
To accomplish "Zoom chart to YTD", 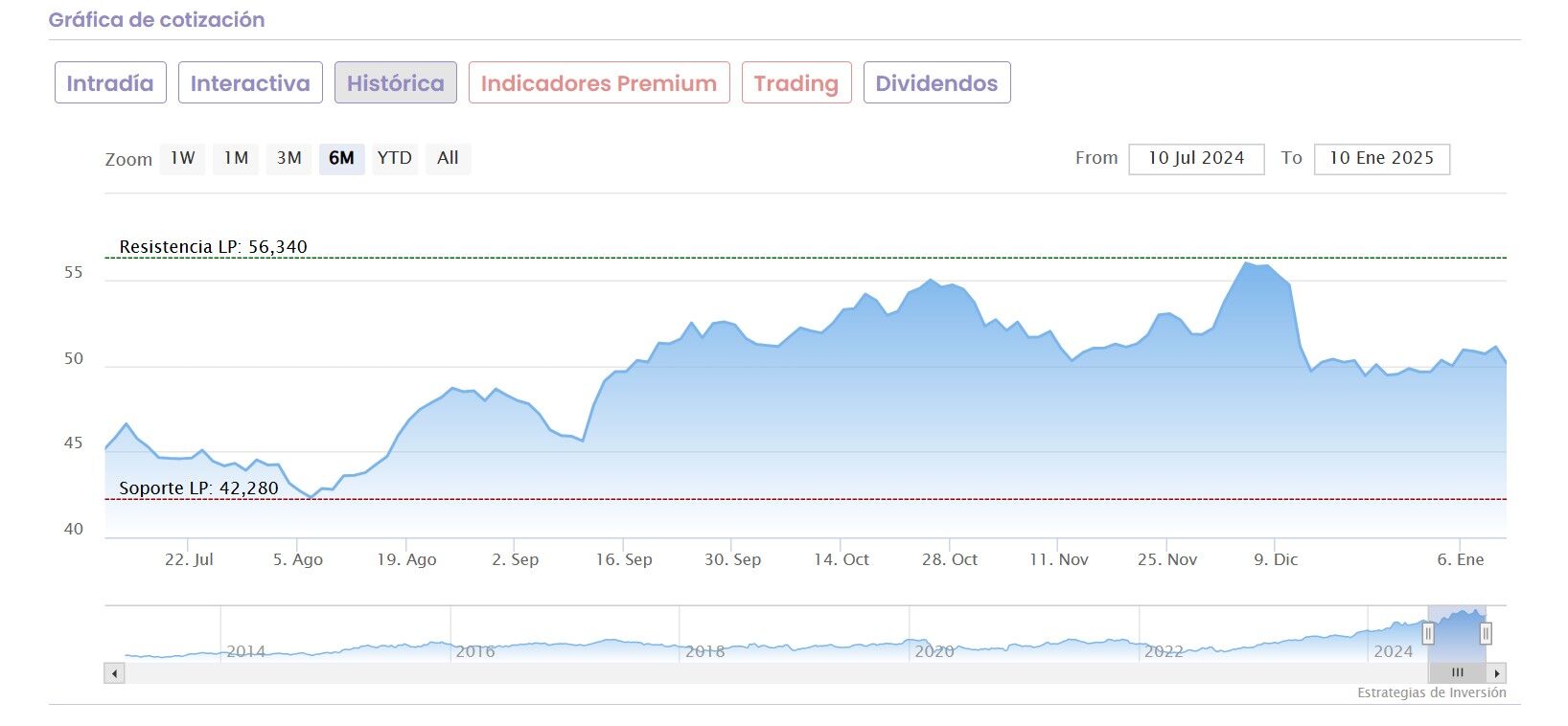I will 394,158.
